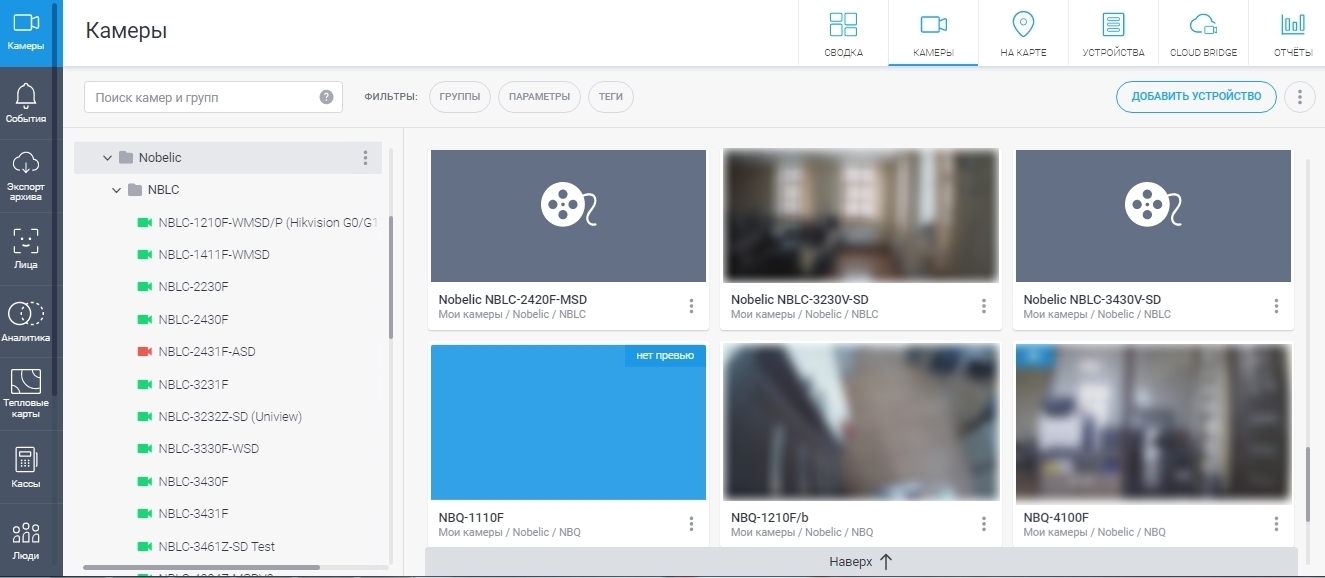Click the NBLC folder icon
Viewport: 1325px width, 578px height.
[x=135, y=190]
